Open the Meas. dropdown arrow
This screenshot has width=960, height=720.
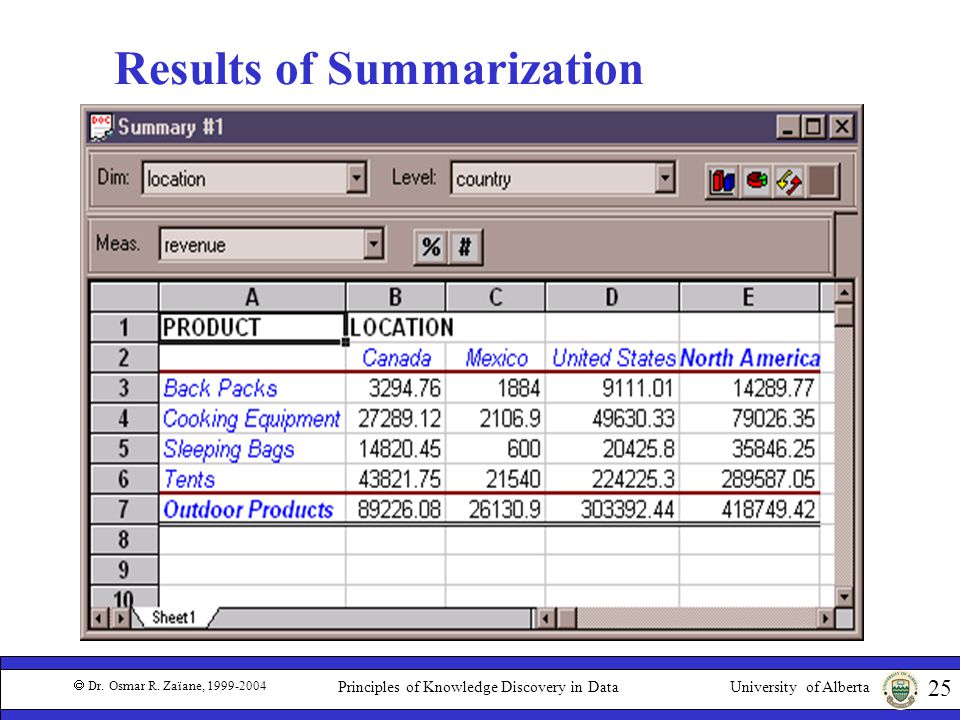tap(373, 244)
